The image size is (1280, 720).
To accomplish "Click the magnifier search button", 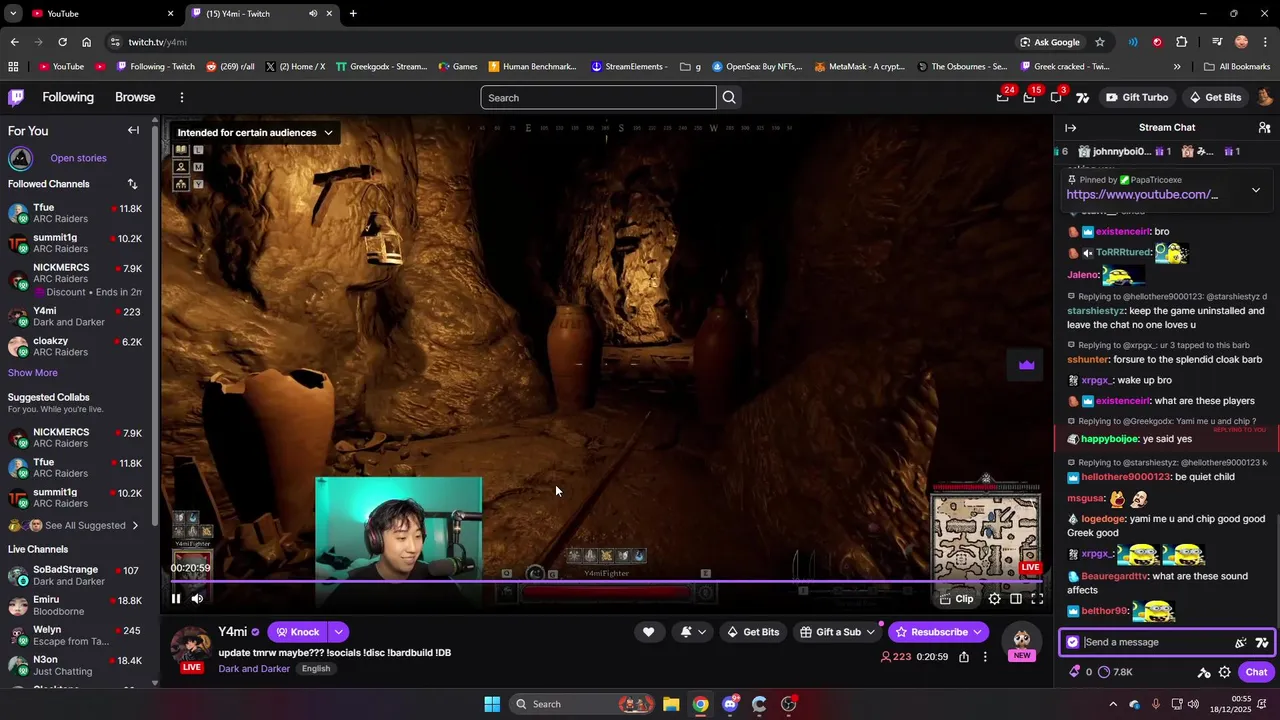I will tap(729, 98).
